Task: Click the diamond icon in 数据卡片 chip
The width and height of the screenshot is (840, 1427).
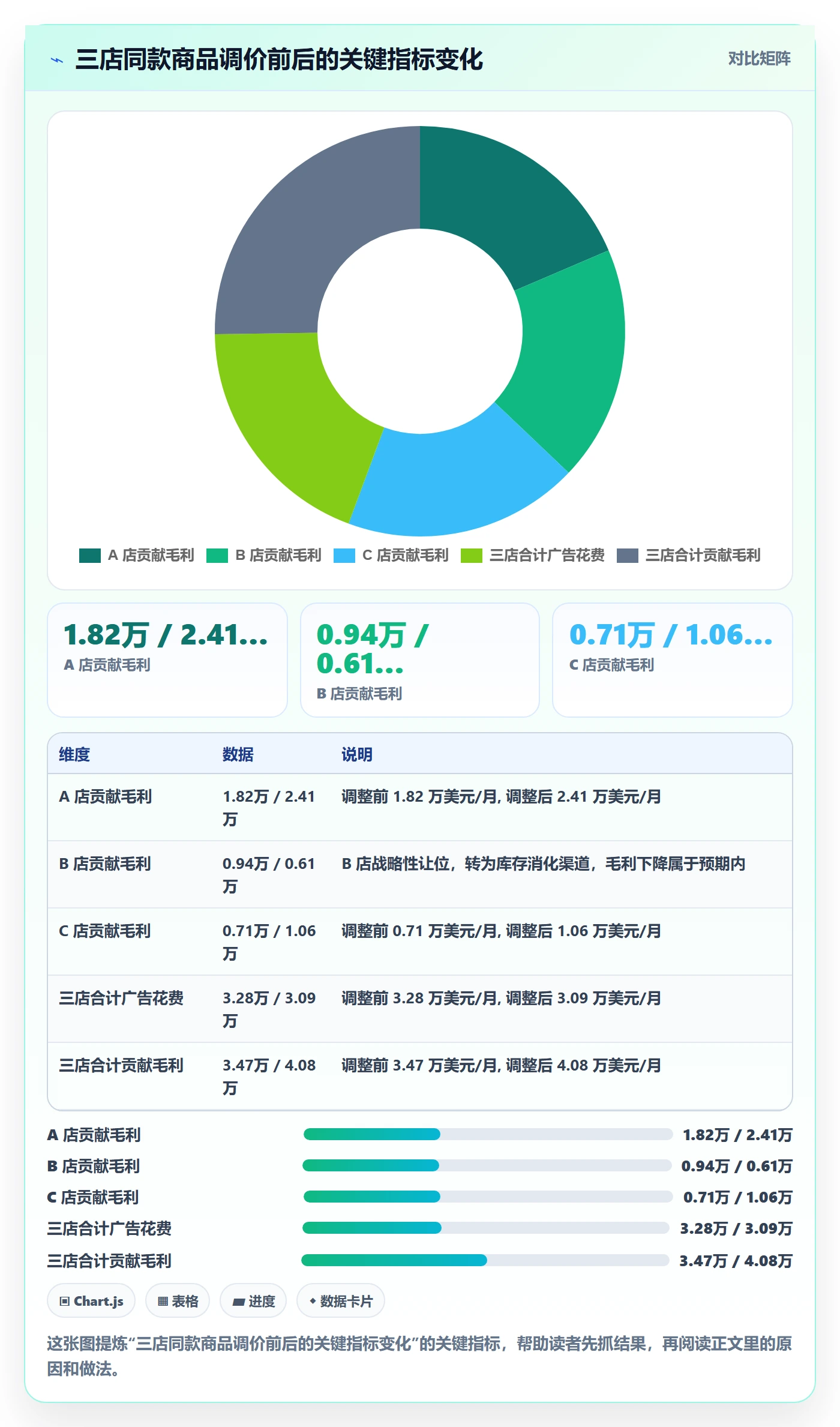Action: pos(313,1301)
